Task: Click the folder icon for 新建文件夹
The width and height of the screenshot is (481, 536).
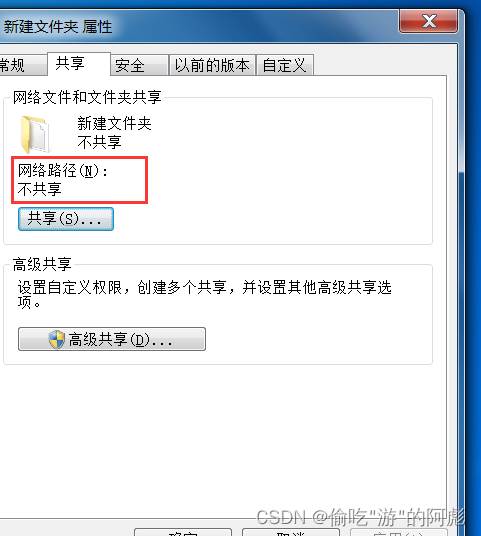Action: click(x=35, y=134)
